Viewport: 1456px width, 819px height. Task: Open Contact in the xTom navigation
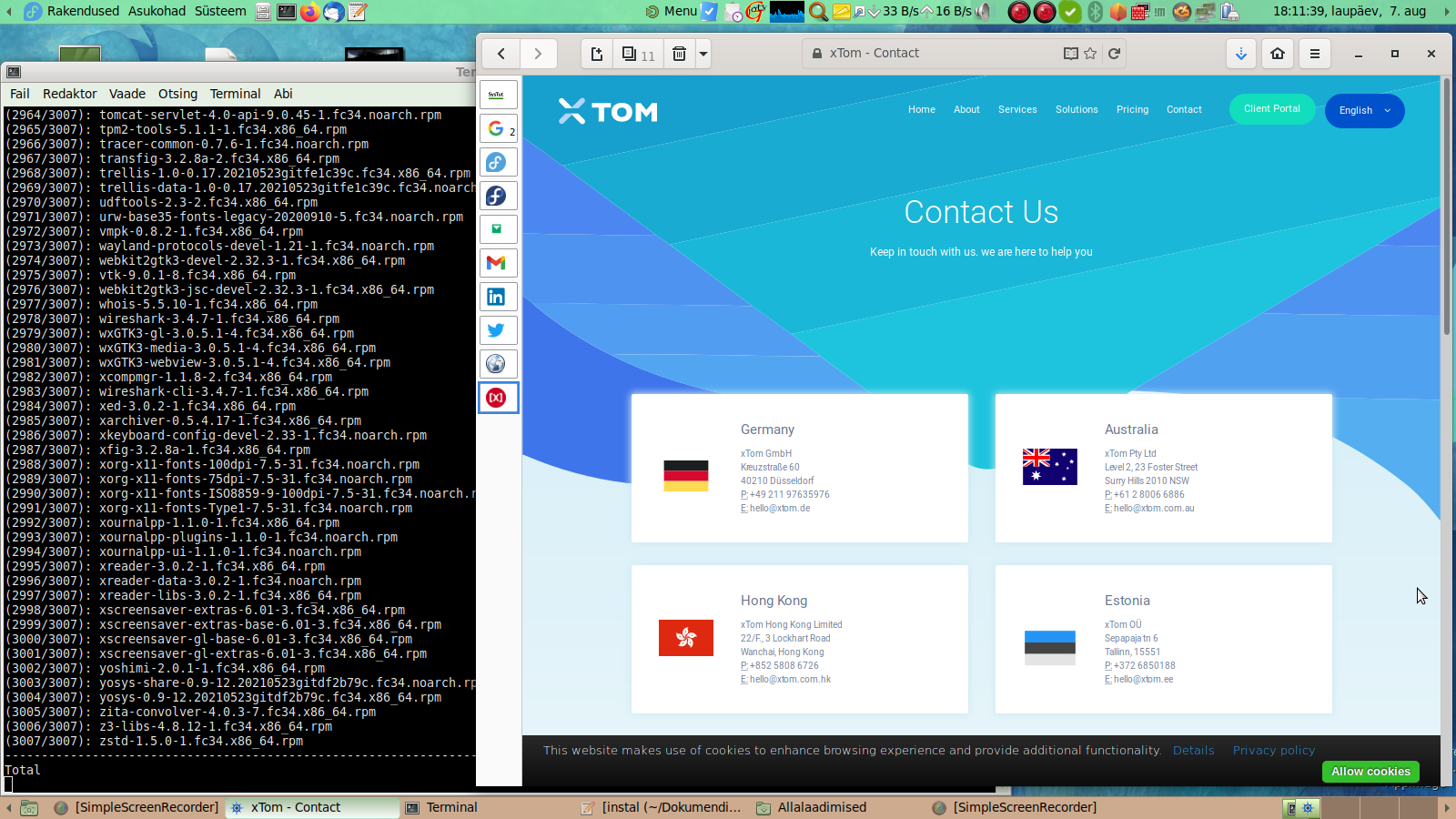[1184, 109]
